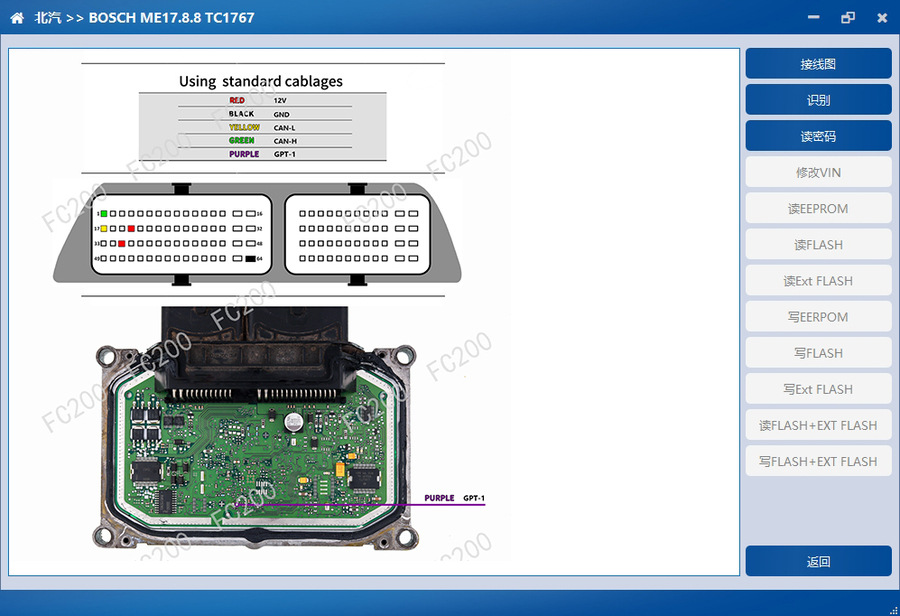The height and width of the screenshot is (616, 900).
Task: Click the 读FLASH button
Action: coord(818,244)
